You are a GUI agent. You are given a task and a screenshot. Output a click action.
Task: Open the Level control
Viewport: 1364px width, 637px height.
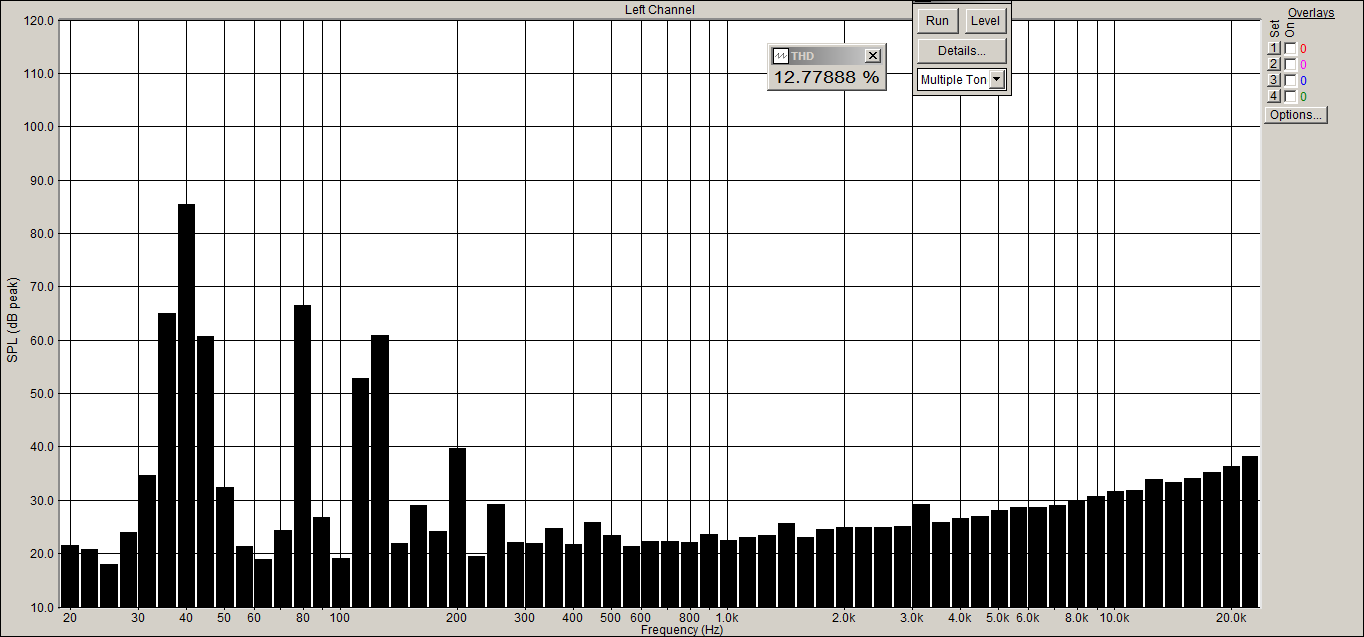click(x=985, y=21)
